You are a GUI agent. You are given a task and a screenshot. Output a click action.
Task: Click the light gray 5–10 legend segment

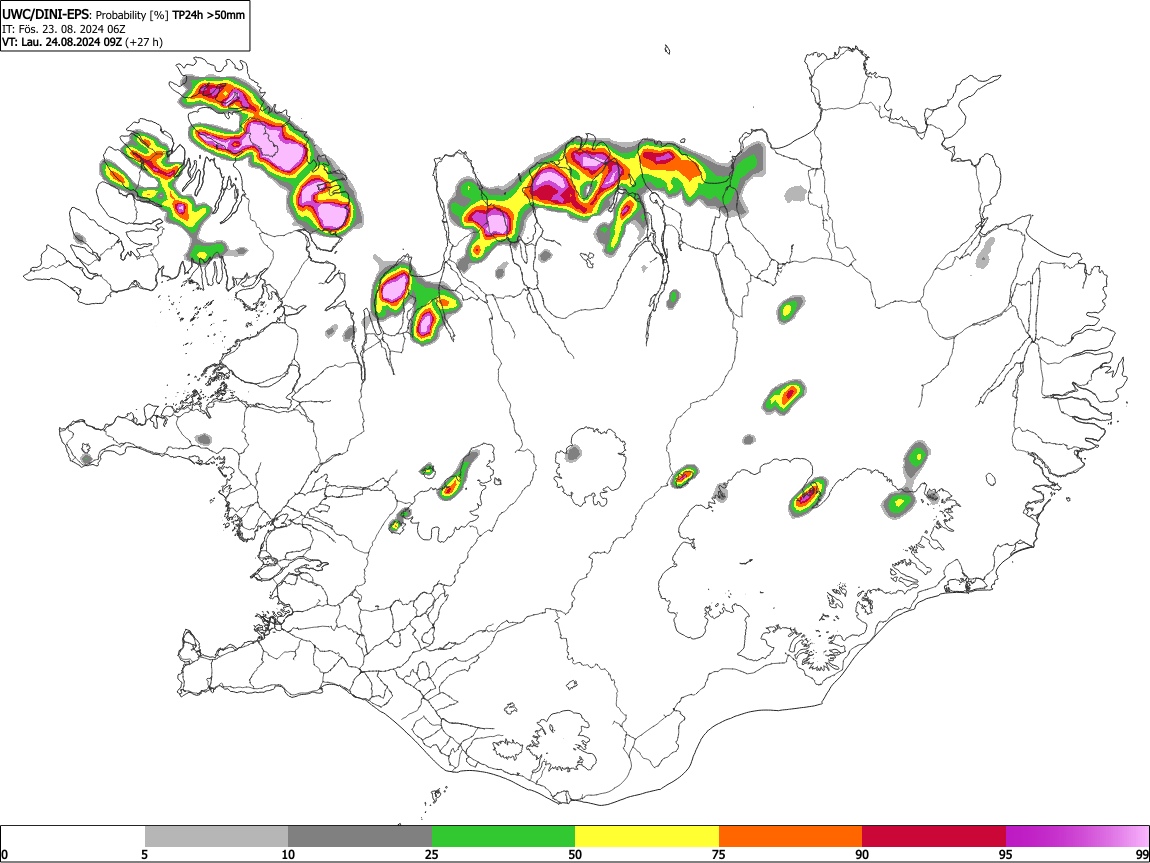coord(216,837)
